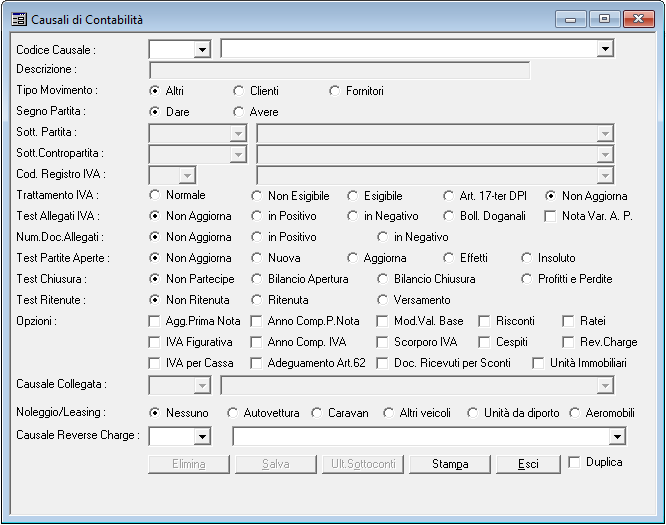Enable the Agg.Prima Nota checkbox
The height and width of the screenshot is (525, 666).
click(154, 321)
